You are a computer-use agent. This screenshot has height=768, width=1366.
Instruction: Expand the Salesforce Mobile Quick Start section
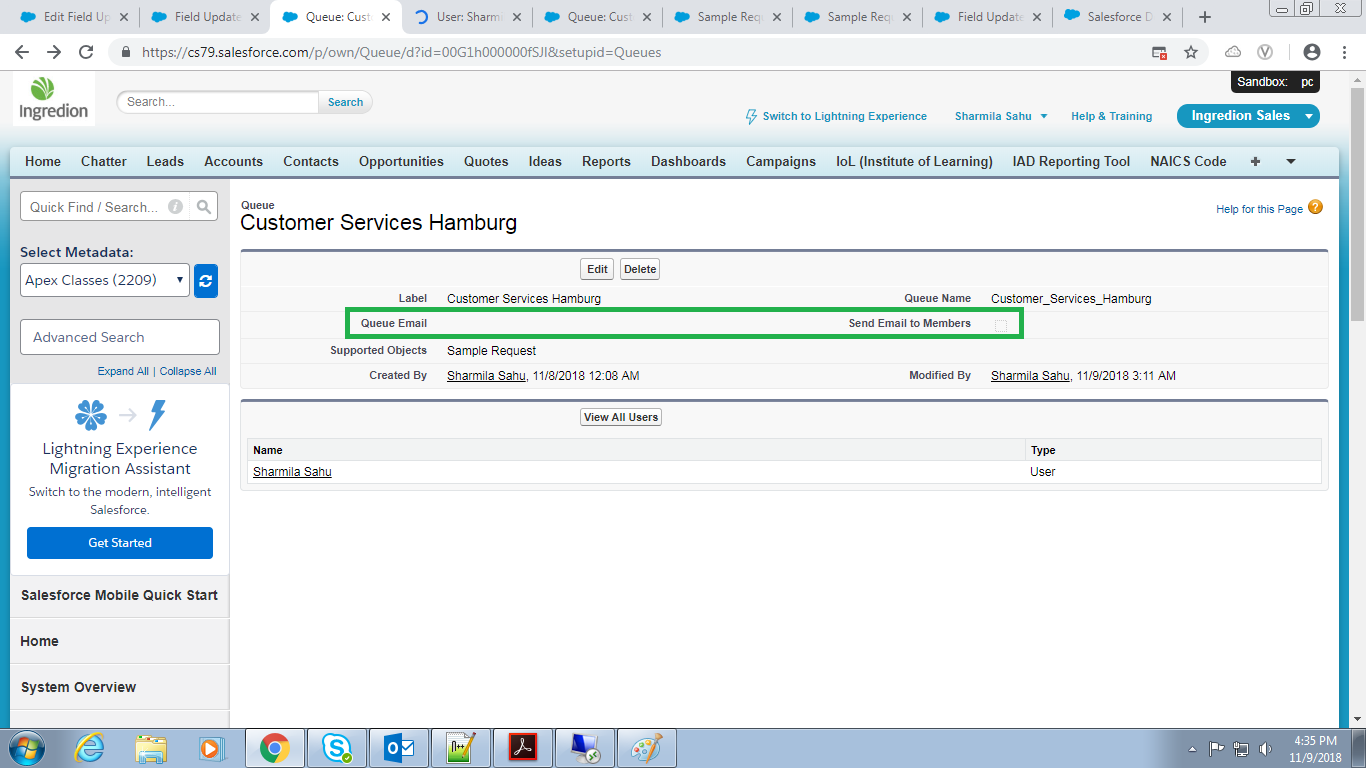coord(120,595)
